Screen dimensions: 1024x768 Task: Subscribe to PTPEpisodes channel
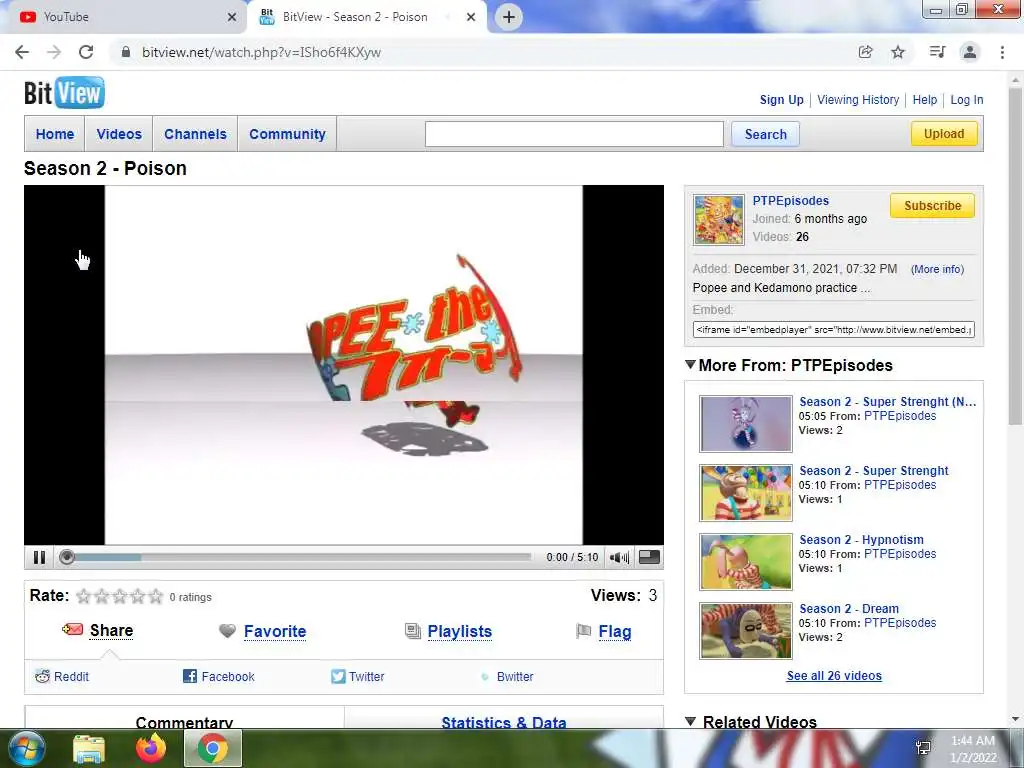pos(932,205)
